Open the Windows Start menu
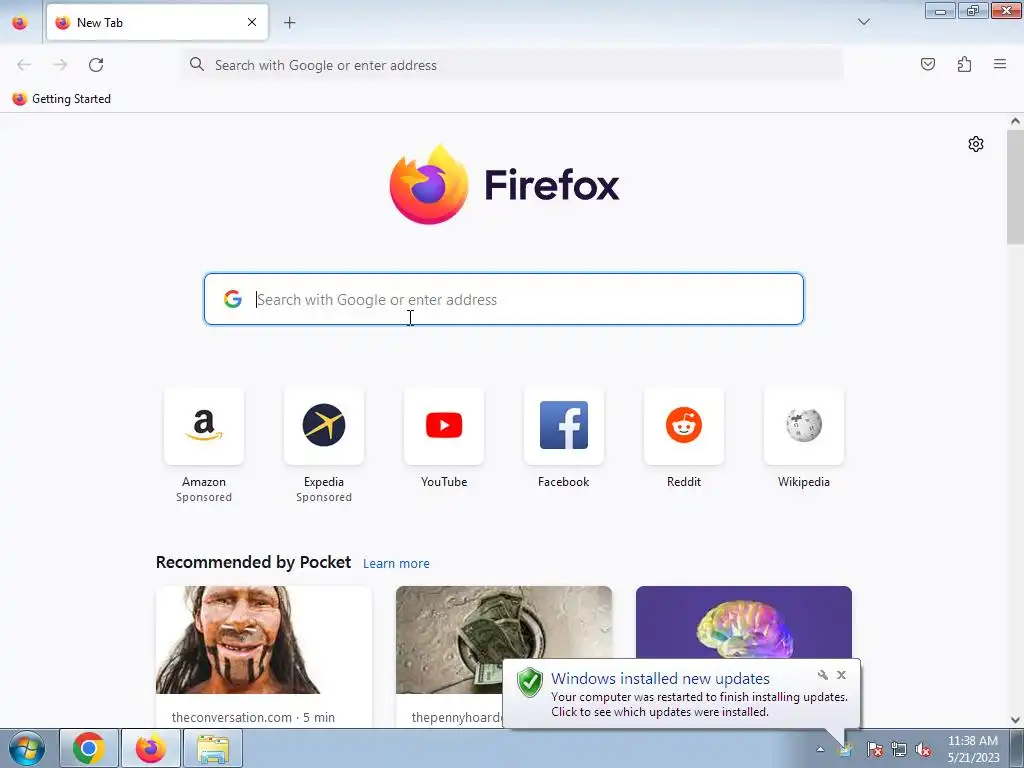The image size is (1024, 768). 27,748
